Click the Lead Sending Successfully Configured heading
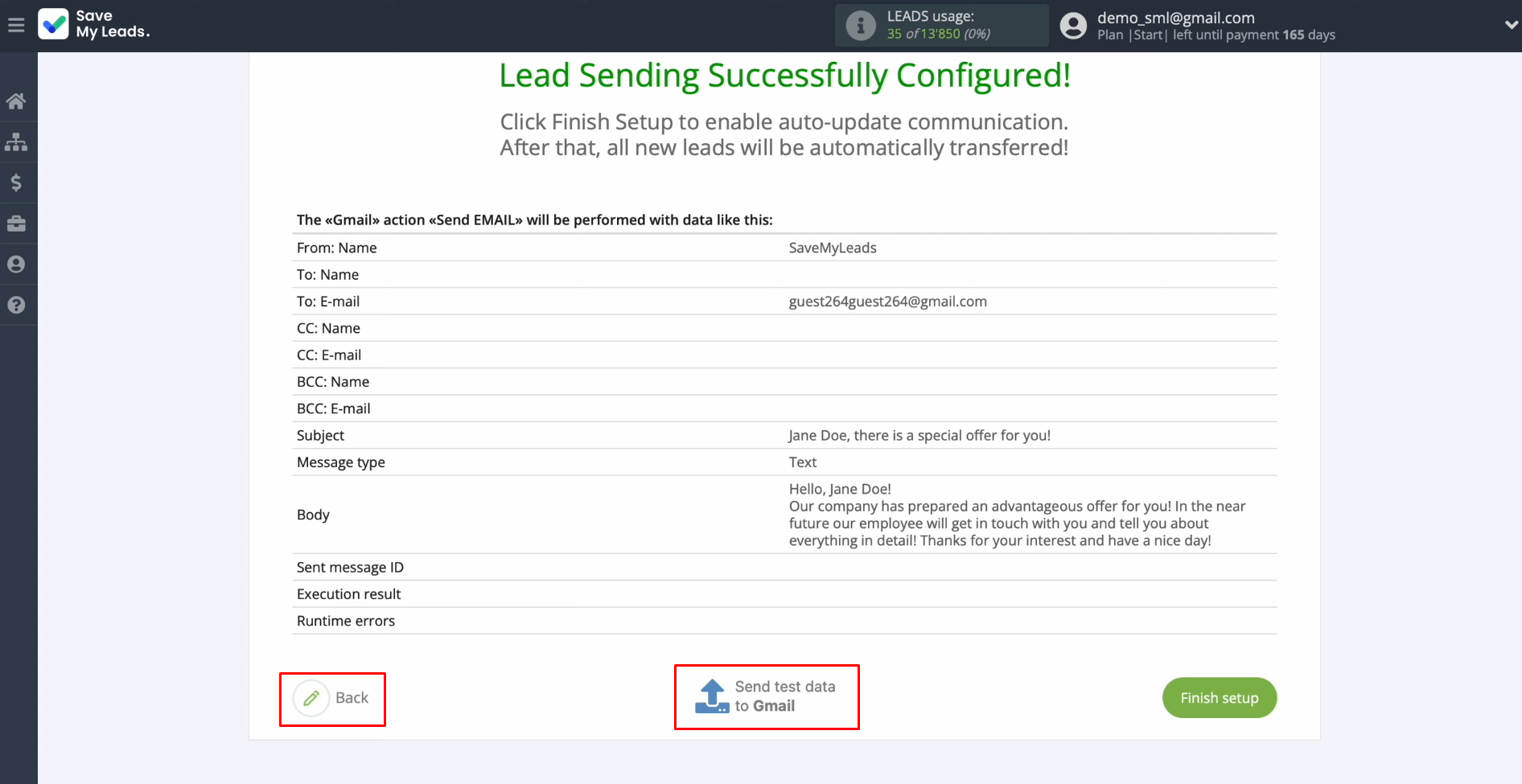The width and height of the screenshot is (1522, 784). (x=784, y=76)
